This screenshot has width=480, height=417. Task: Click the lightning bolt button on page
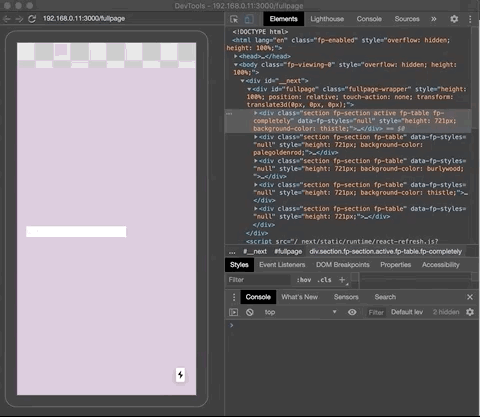point(180,375)
